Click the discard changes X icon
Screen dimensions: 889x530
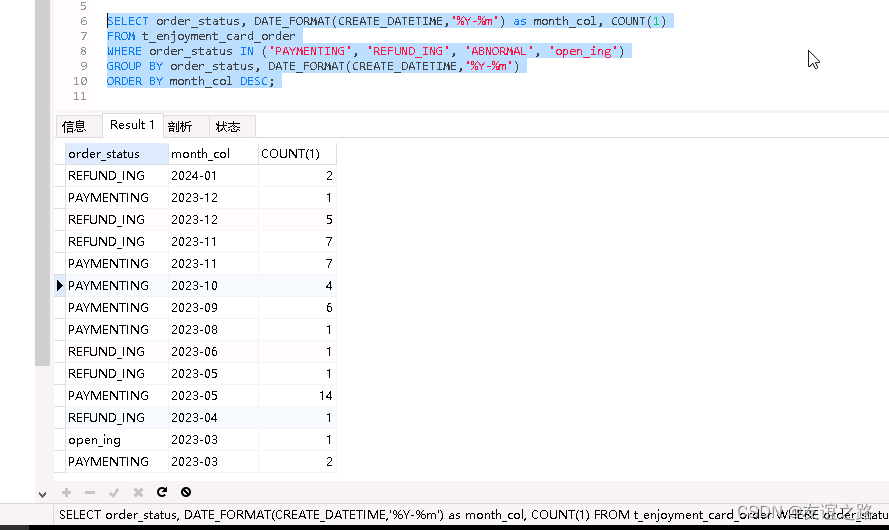pyautogui.click(x=138, y=492)
